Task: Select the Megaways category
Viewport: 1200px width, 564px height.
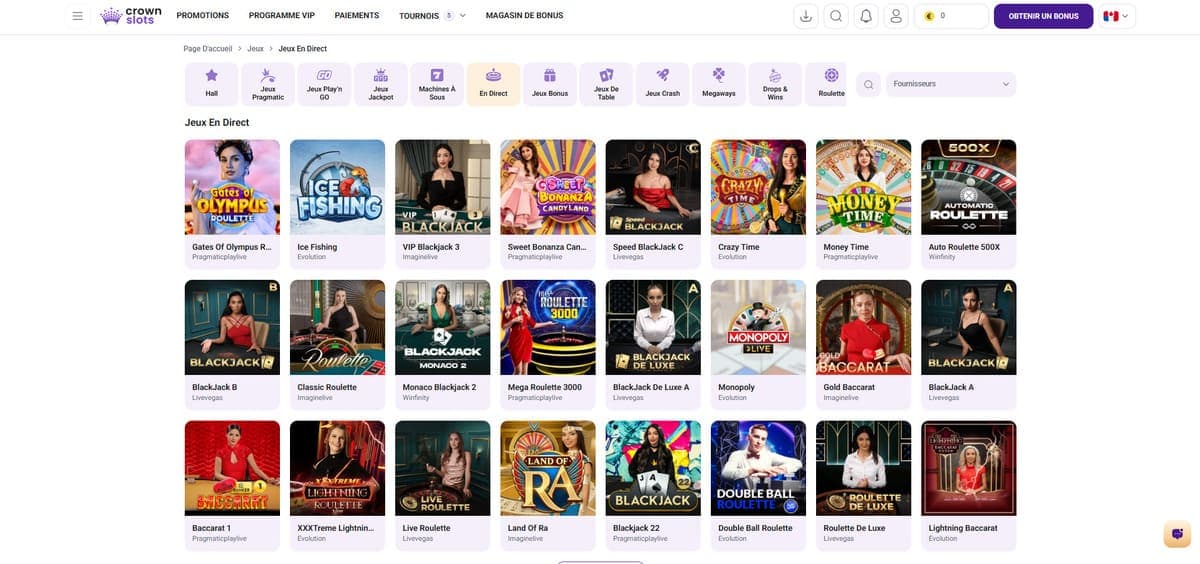Action: coord(719,84)
